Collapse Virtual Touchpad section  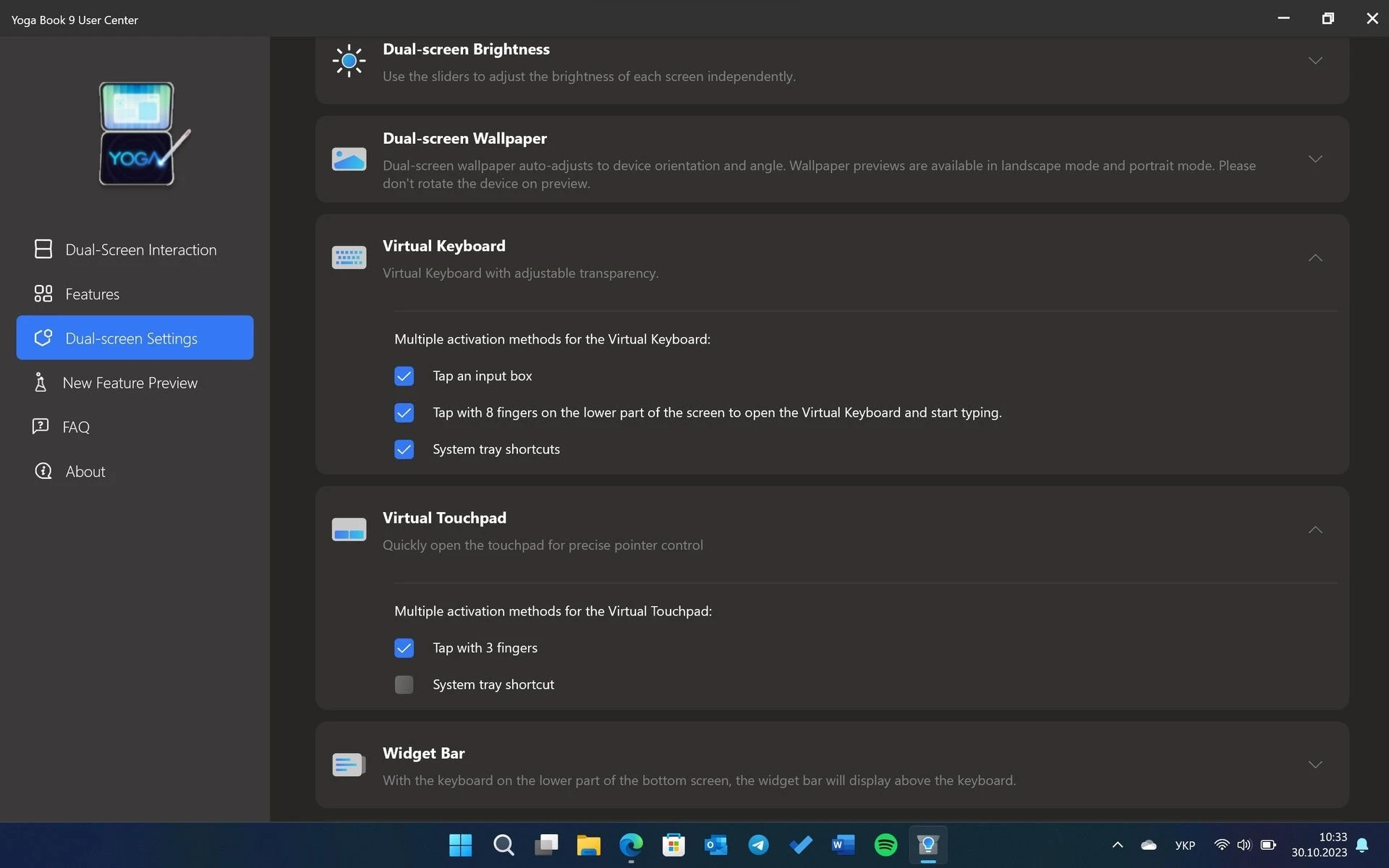pyautogui.click(x=1315, y=529)
